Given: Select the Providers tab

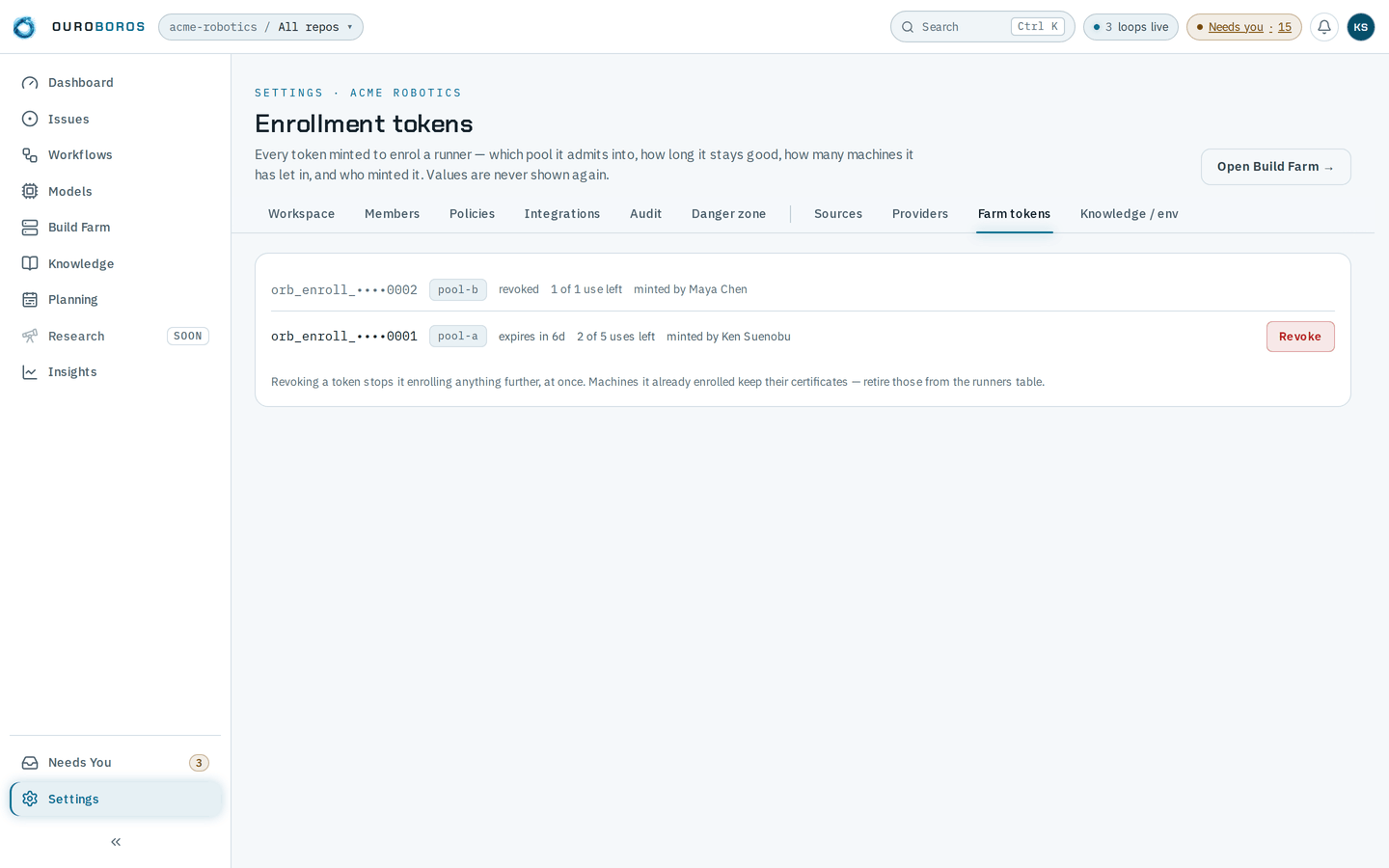Looking at the screenshot, I should (920, 214).
